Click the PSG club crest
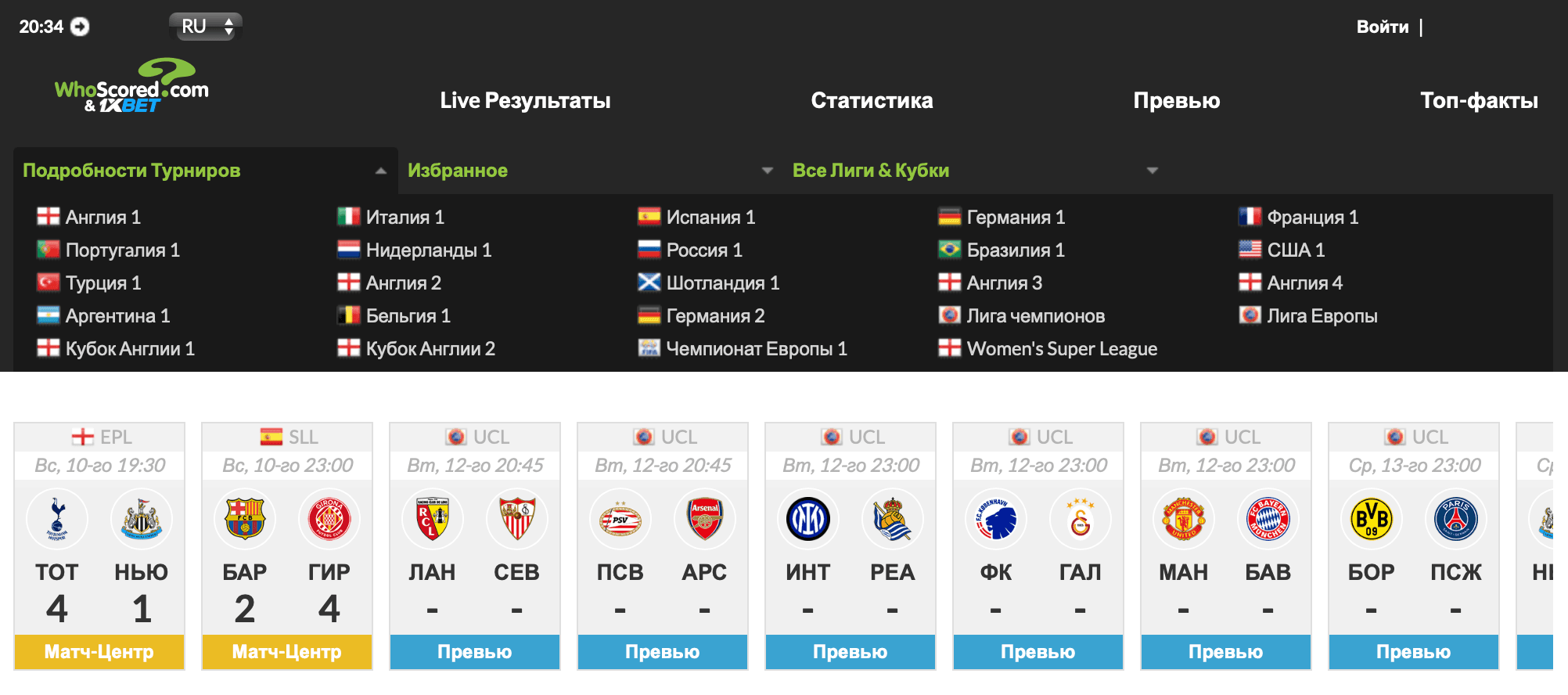 (x=1456, y=519)
